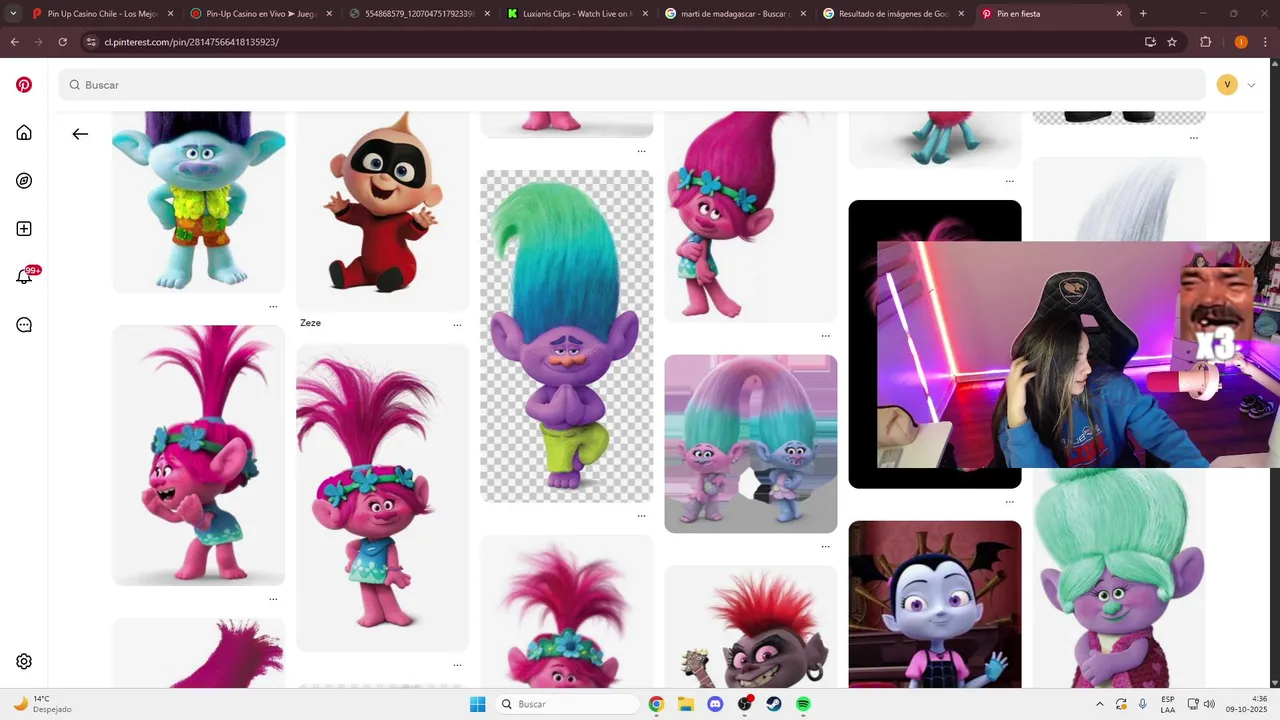
Task: Click the Chrome profile avatar
Action: tap(1241, 42)
